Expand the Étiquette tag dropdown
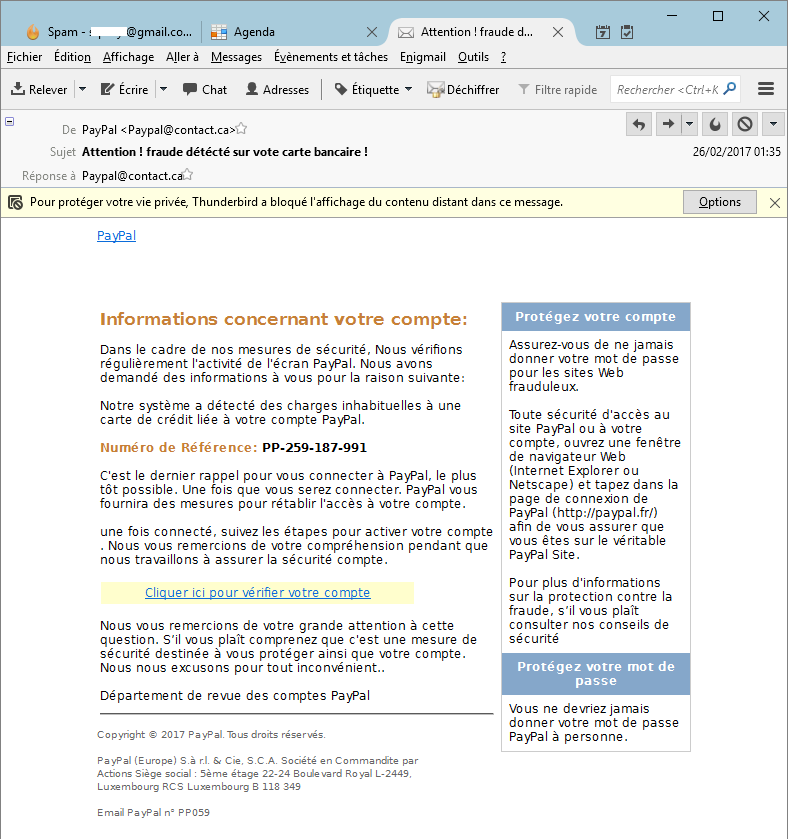The image size is (788, 839). [x=408, y=89]
